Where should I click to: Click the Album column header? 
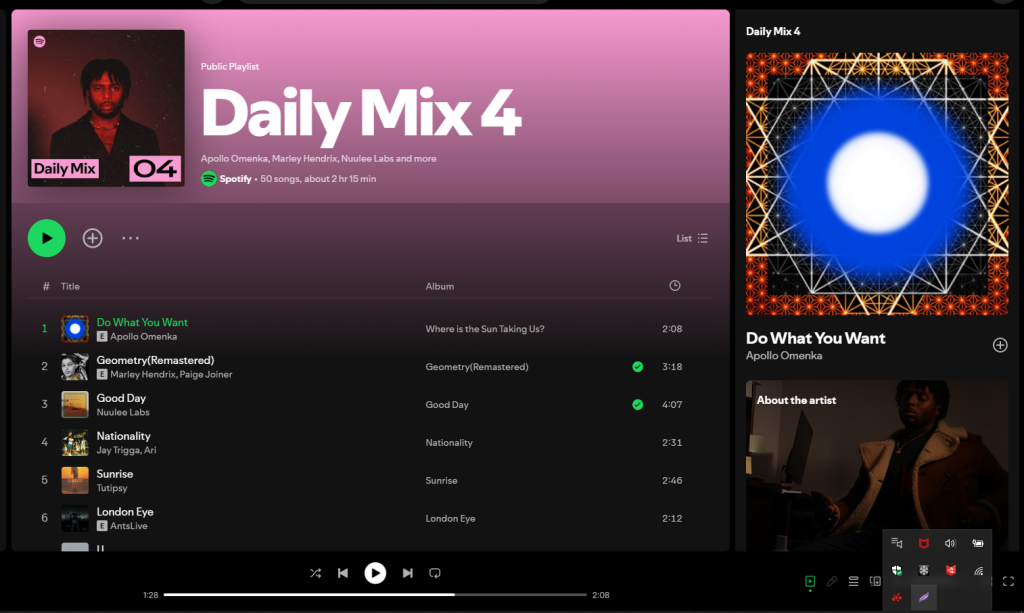(440, 286)
